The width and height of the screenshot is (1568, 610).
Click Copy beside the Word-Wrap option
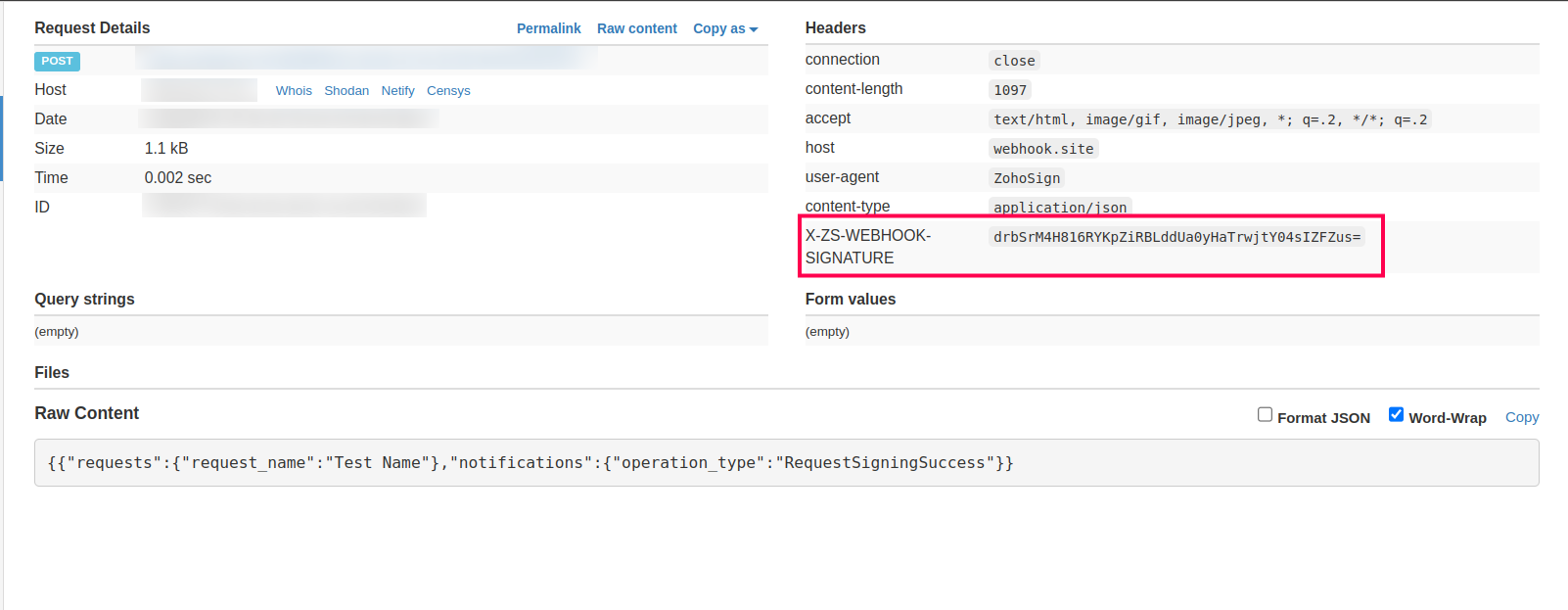tap(1521, 417)
